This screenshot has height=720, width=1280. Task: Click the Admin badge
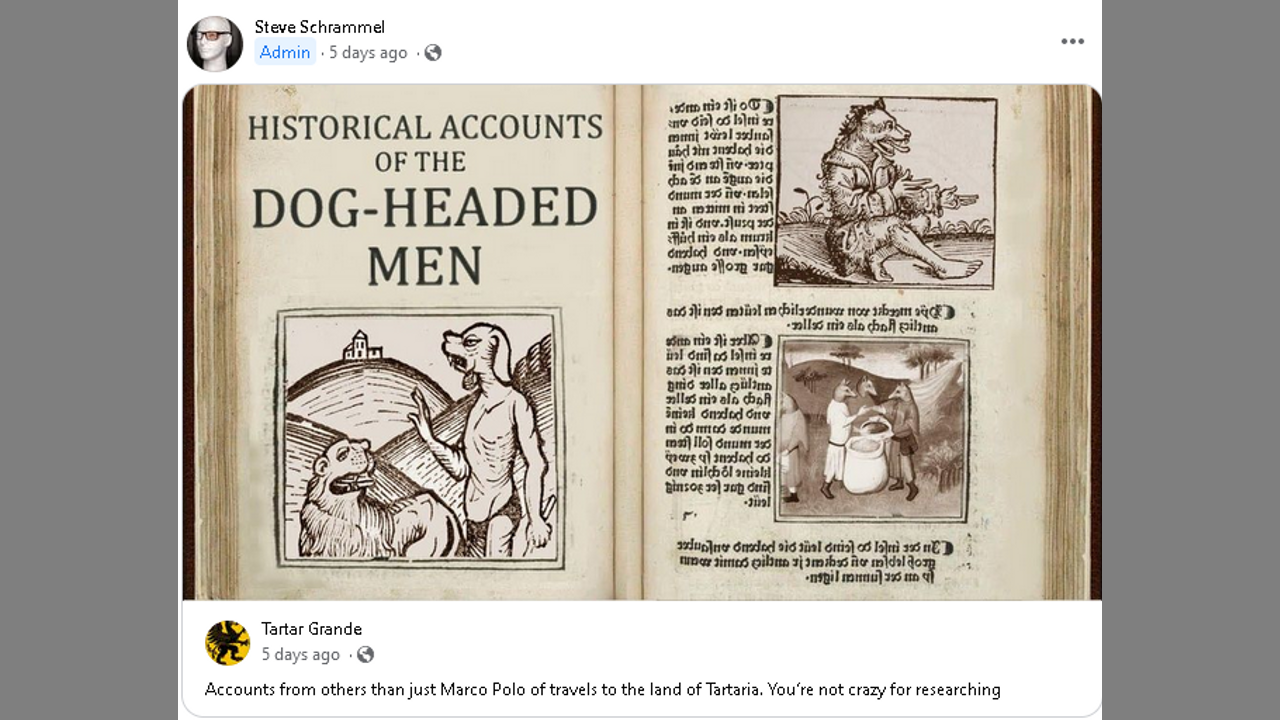pos(285,53)
